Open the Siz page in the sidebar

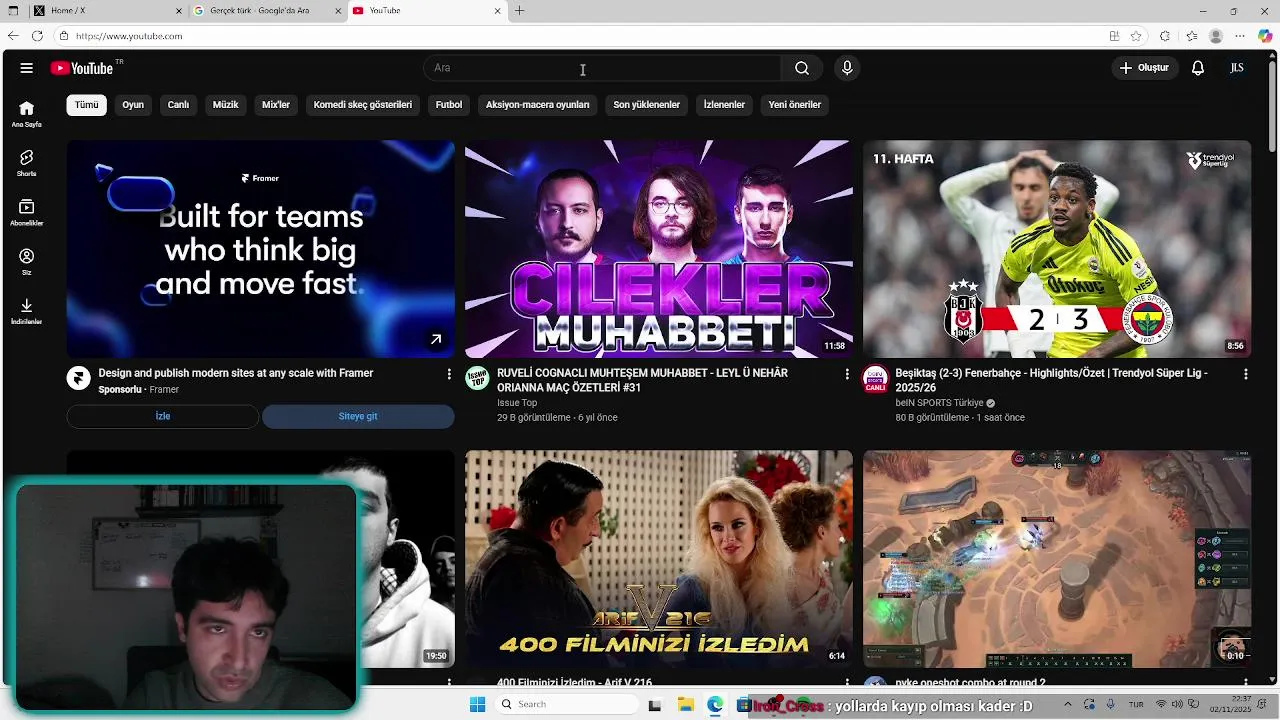coord(27,262)
